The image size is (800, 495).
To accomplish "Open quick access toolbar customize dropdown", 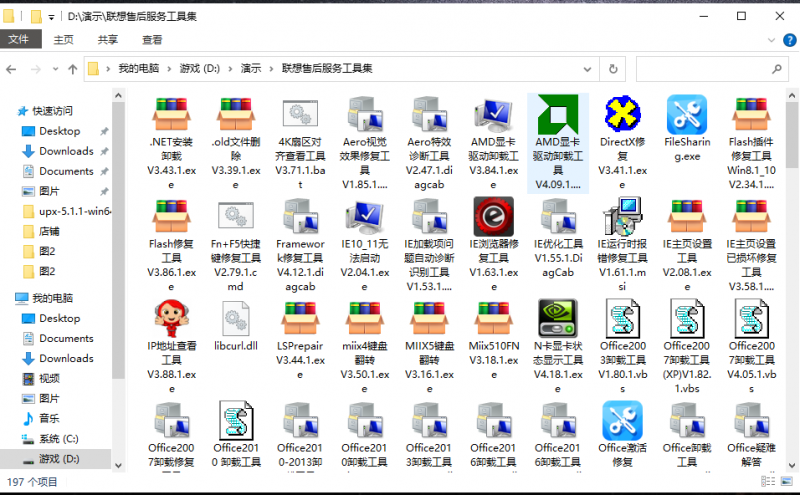I will pyautogui.click(x=51, y=17).
